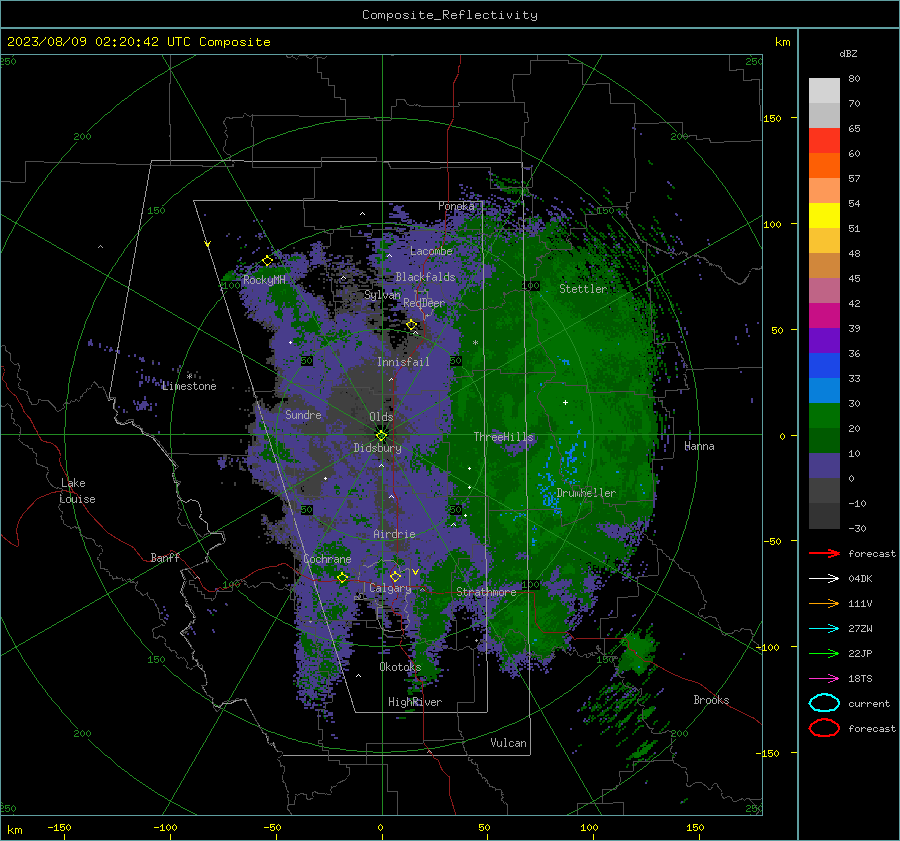900x841 pixels.
Task: Click the Okotoks label
Action: tap(400, 667)
